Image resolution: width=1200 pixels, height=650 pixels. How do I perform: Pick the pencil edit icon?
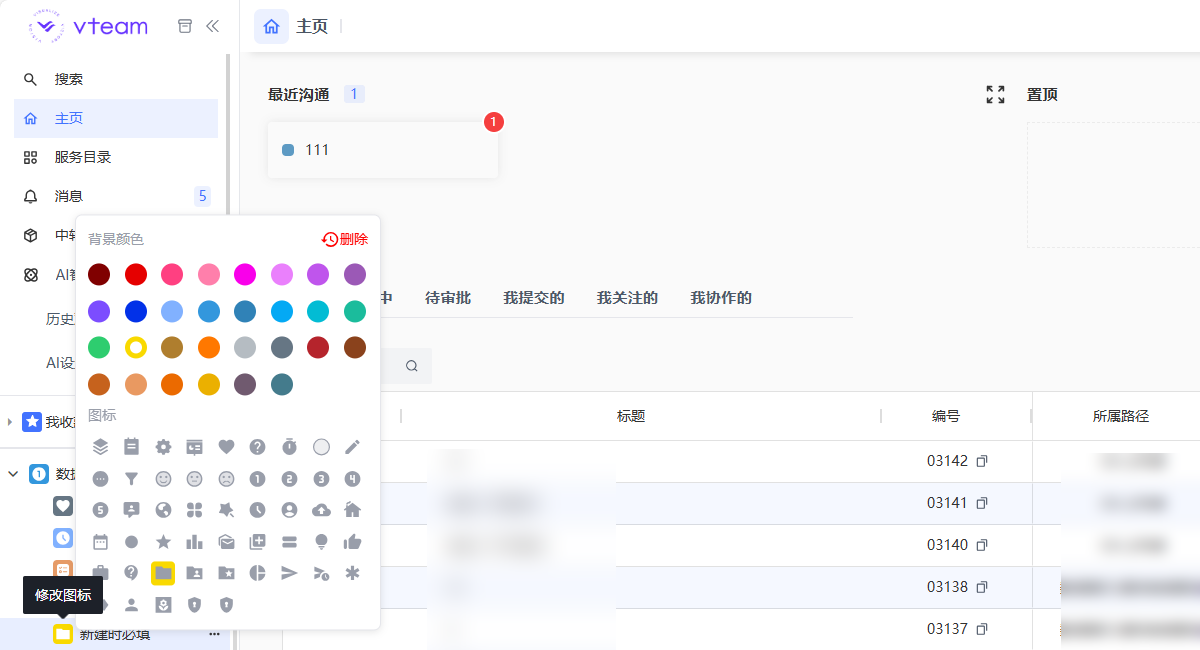(x=352, y=447)
